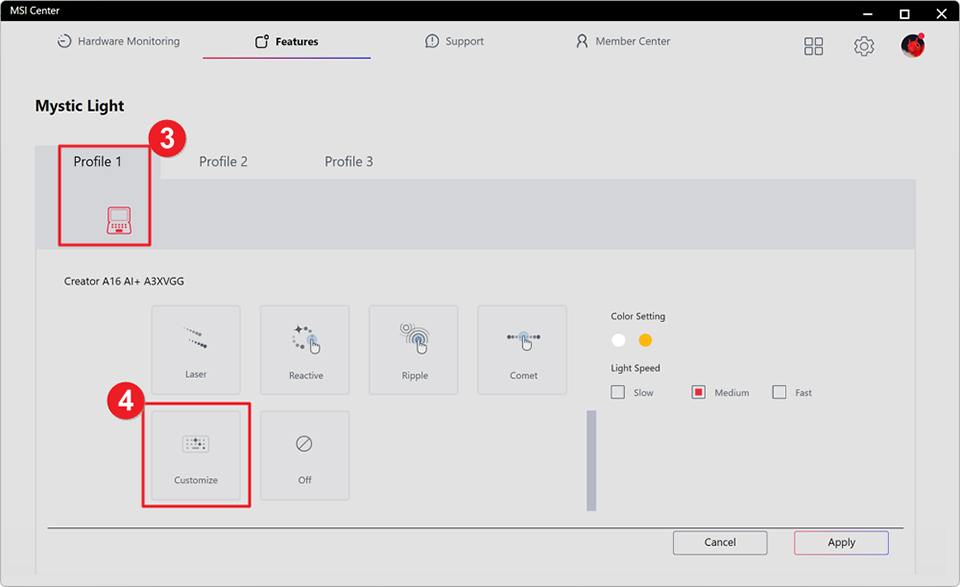
Task: Open the apps grid icon
Action: tap(814, 46)
